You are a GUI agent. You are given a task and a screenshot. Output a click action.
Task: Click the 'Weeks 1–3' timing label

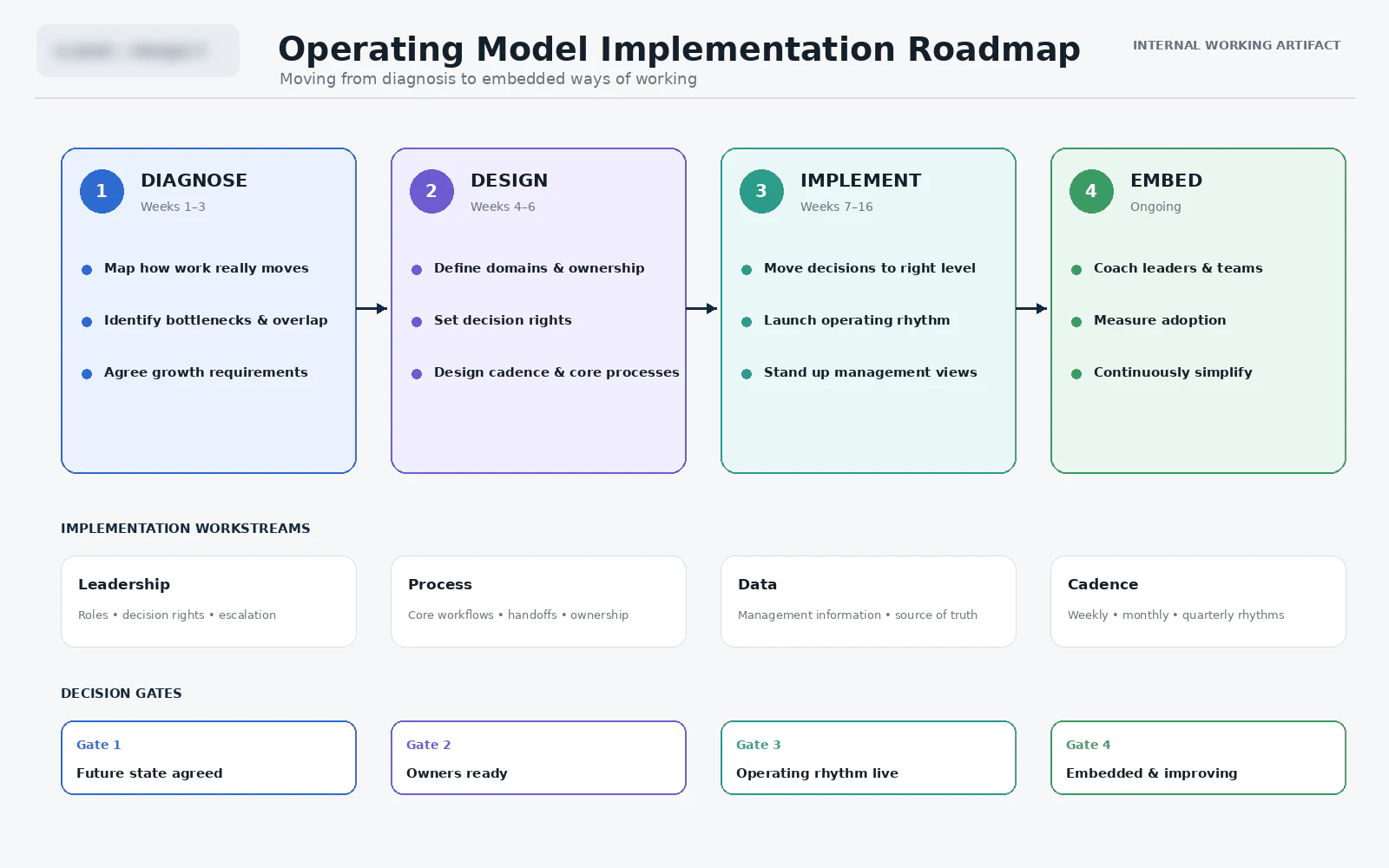pyautogui.click(x=173, y=207)
